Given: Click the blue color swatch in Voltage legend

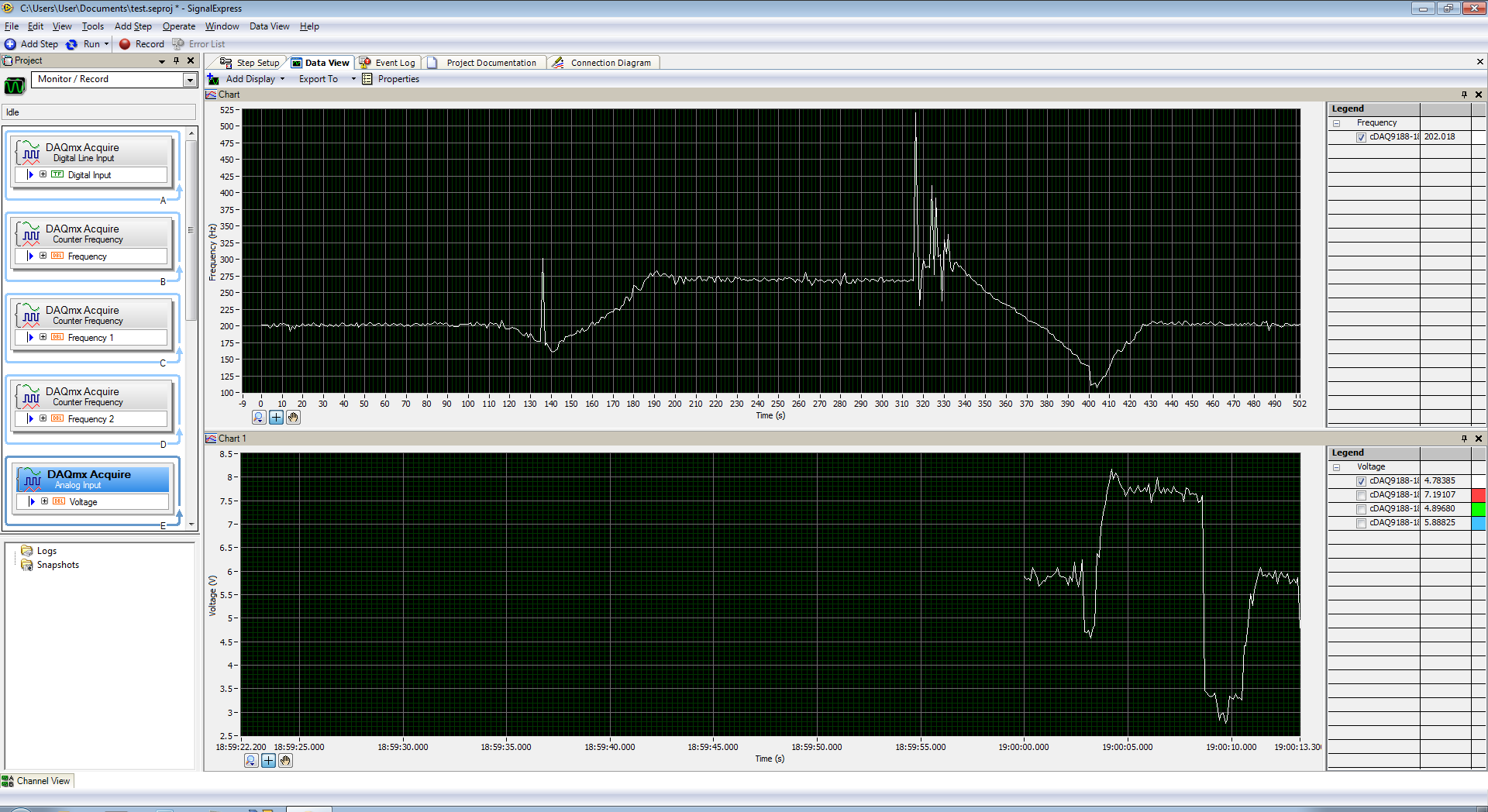Looking at the screenshot, I should [1479, 523].
